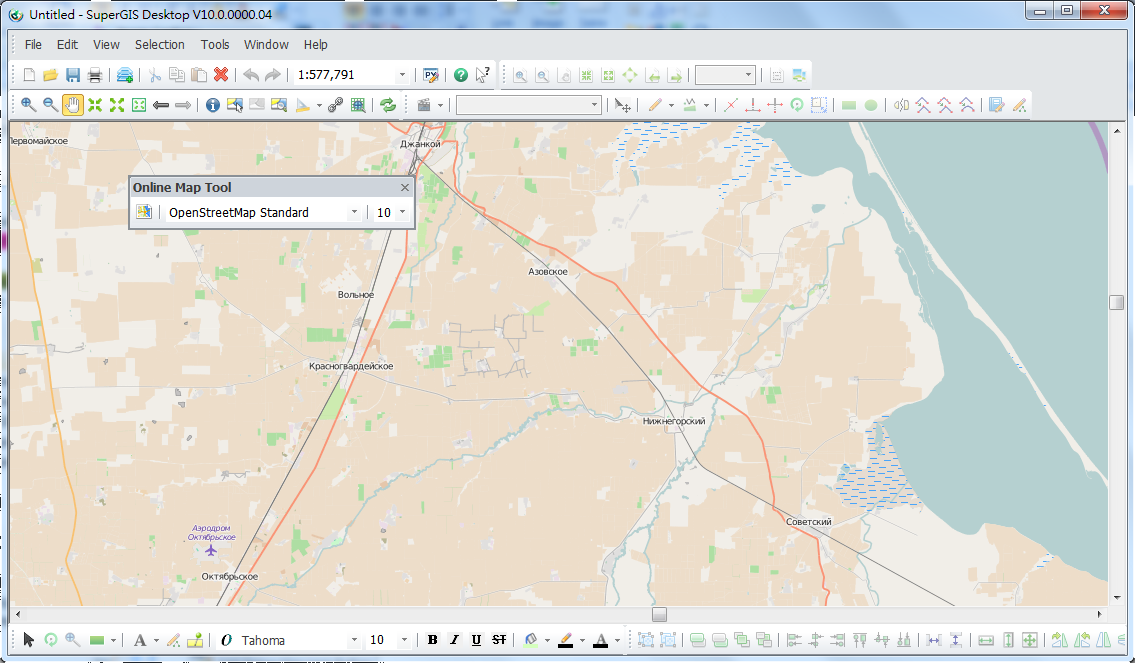Click the Hyperlink chain icon
This screenshot has width=1135, height=663.
[x=335, y=105]
